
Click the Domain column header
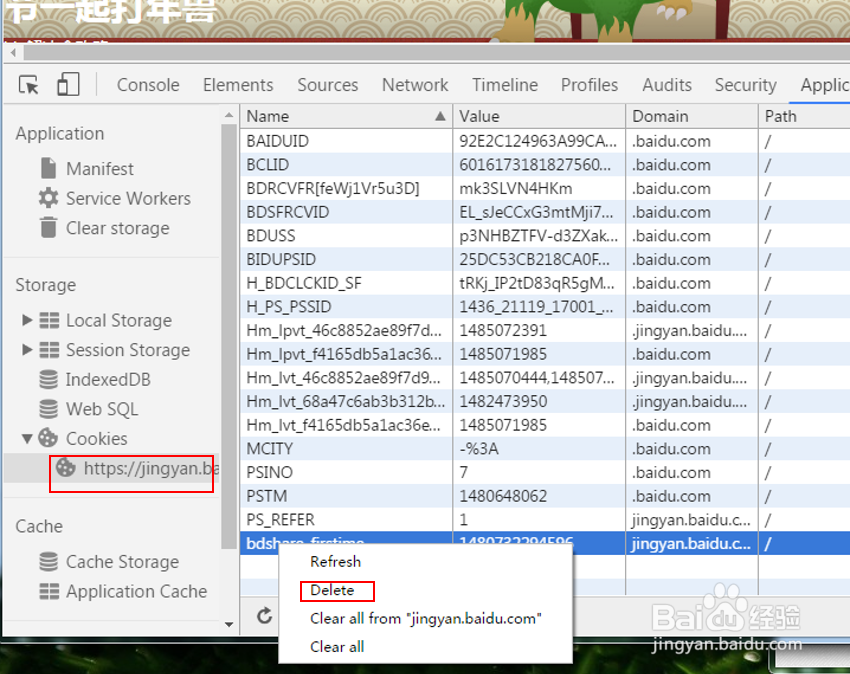coord(692,116)
